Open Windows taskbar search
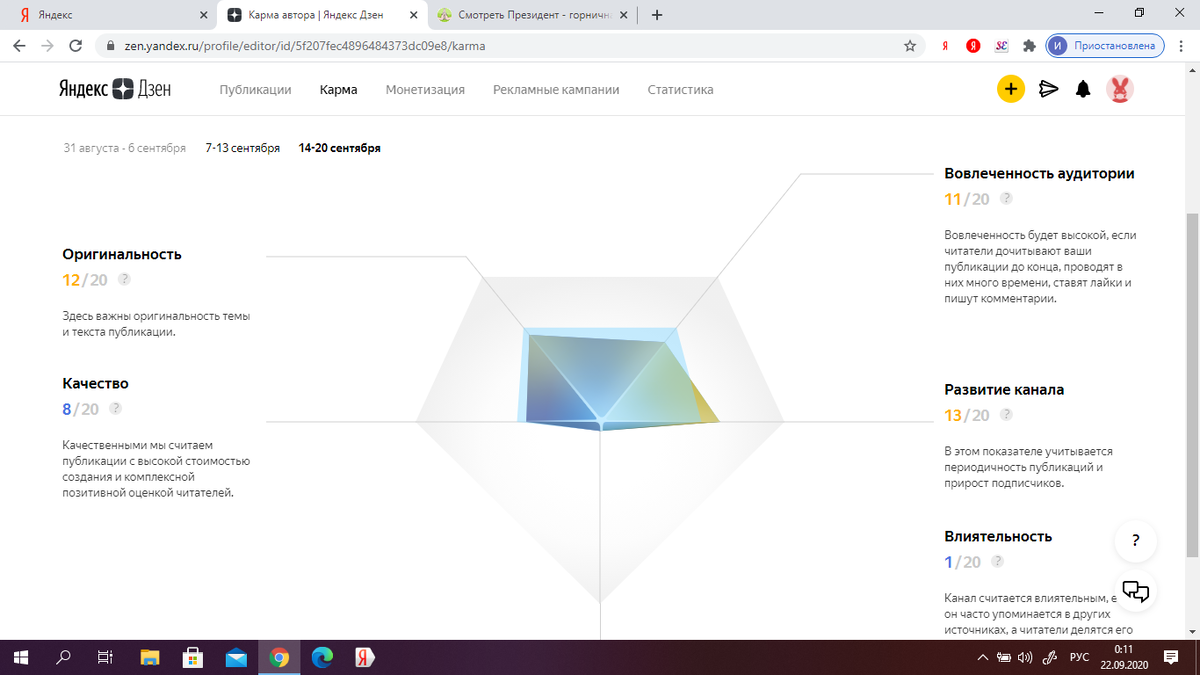 63,657
